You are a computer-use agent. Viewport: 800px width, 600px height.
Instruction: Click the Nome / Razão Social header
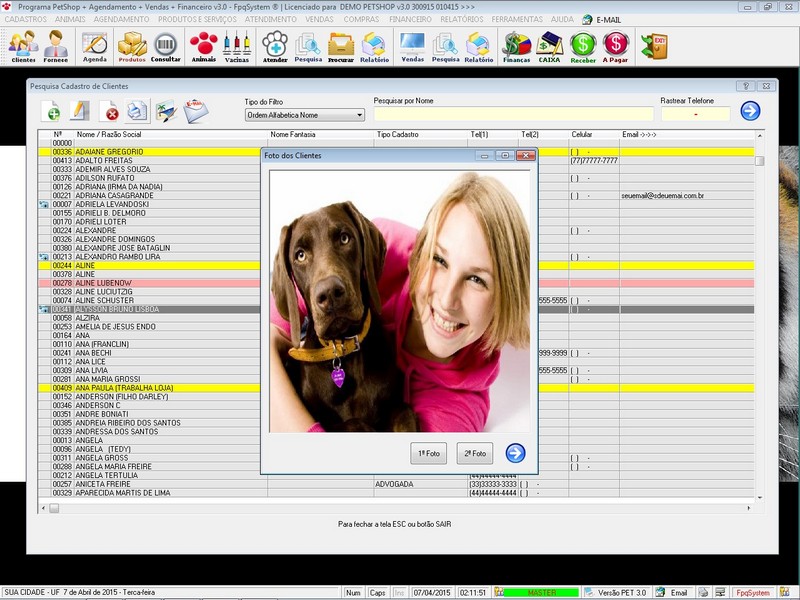(170, 134)
